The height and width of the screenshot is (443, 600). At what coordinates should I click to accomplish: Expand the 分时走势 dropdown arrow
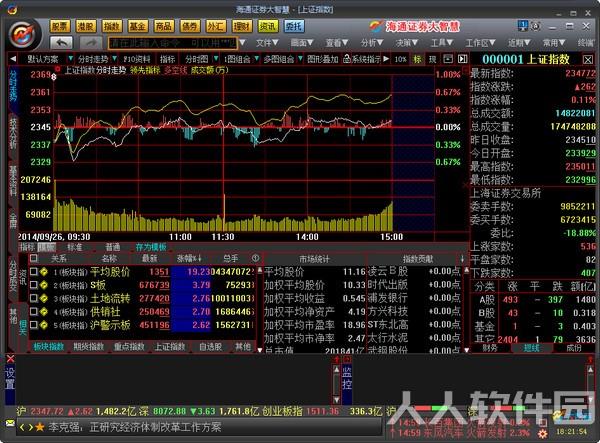114,59
